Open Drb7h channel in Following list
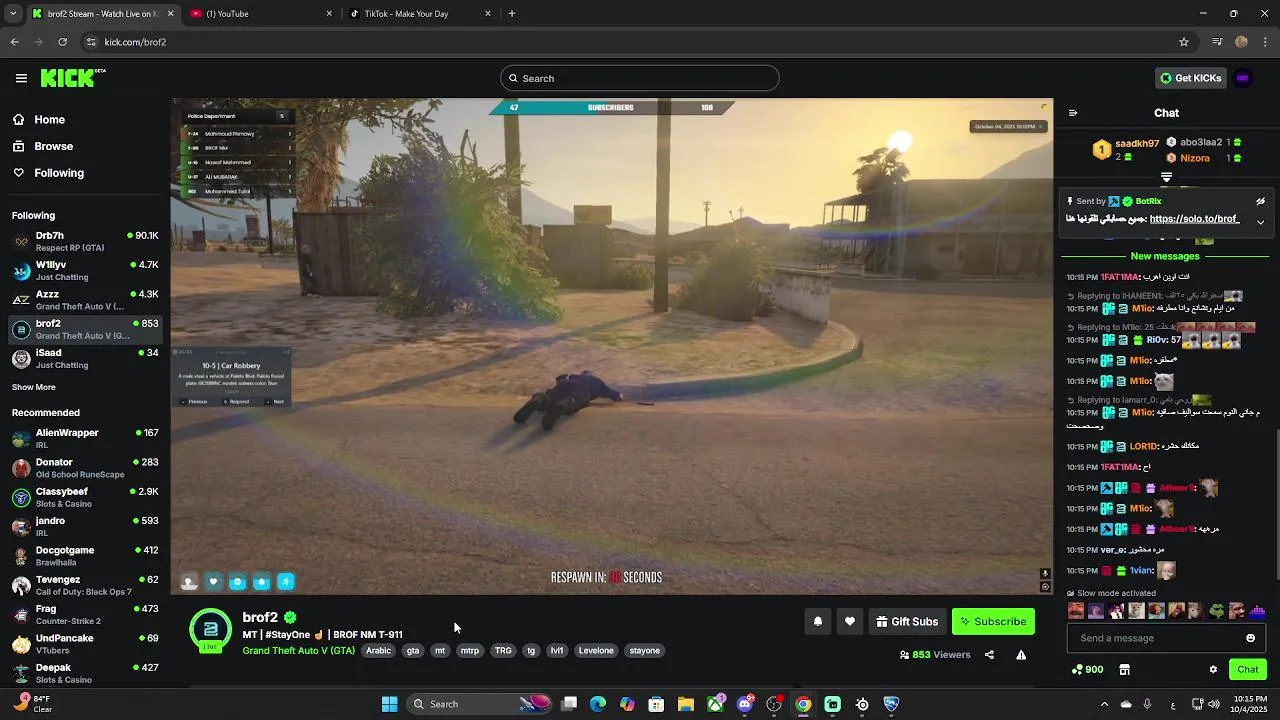The image size is (1280, 720). pyautogui.click(x=85, y=241)
